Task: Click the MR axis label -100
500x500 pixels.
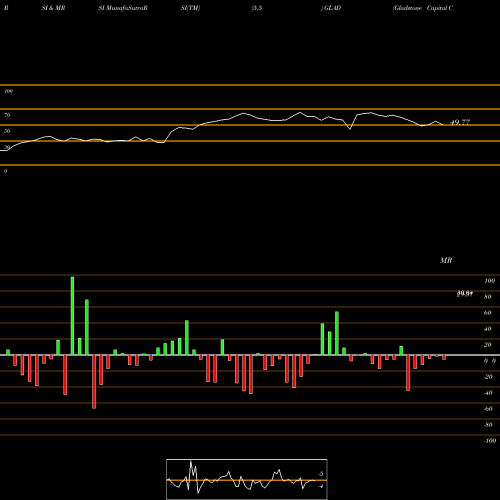Action: 490,441
